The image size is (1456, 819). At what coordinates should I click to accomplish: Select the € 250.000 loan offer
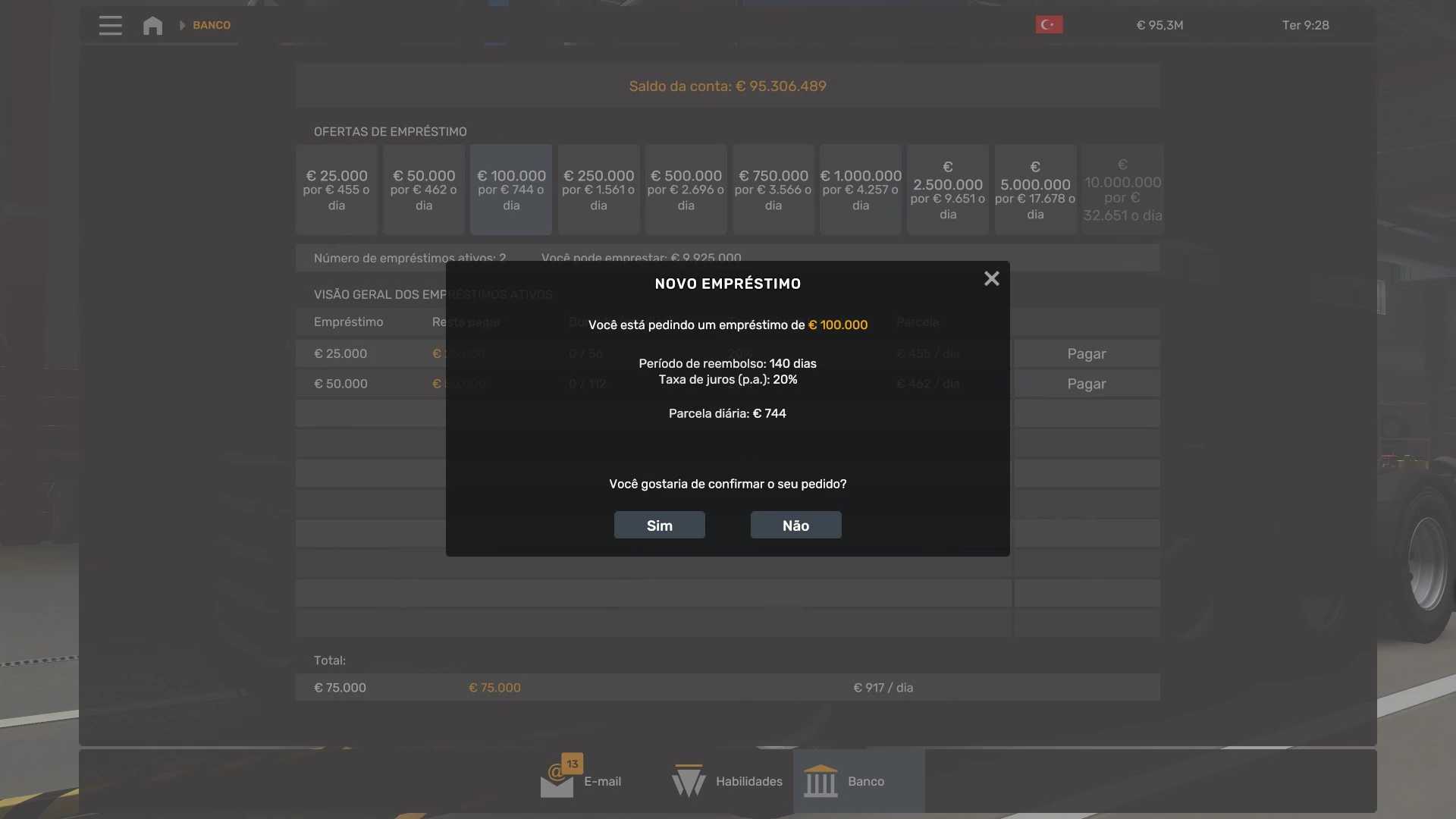(598, 190)
